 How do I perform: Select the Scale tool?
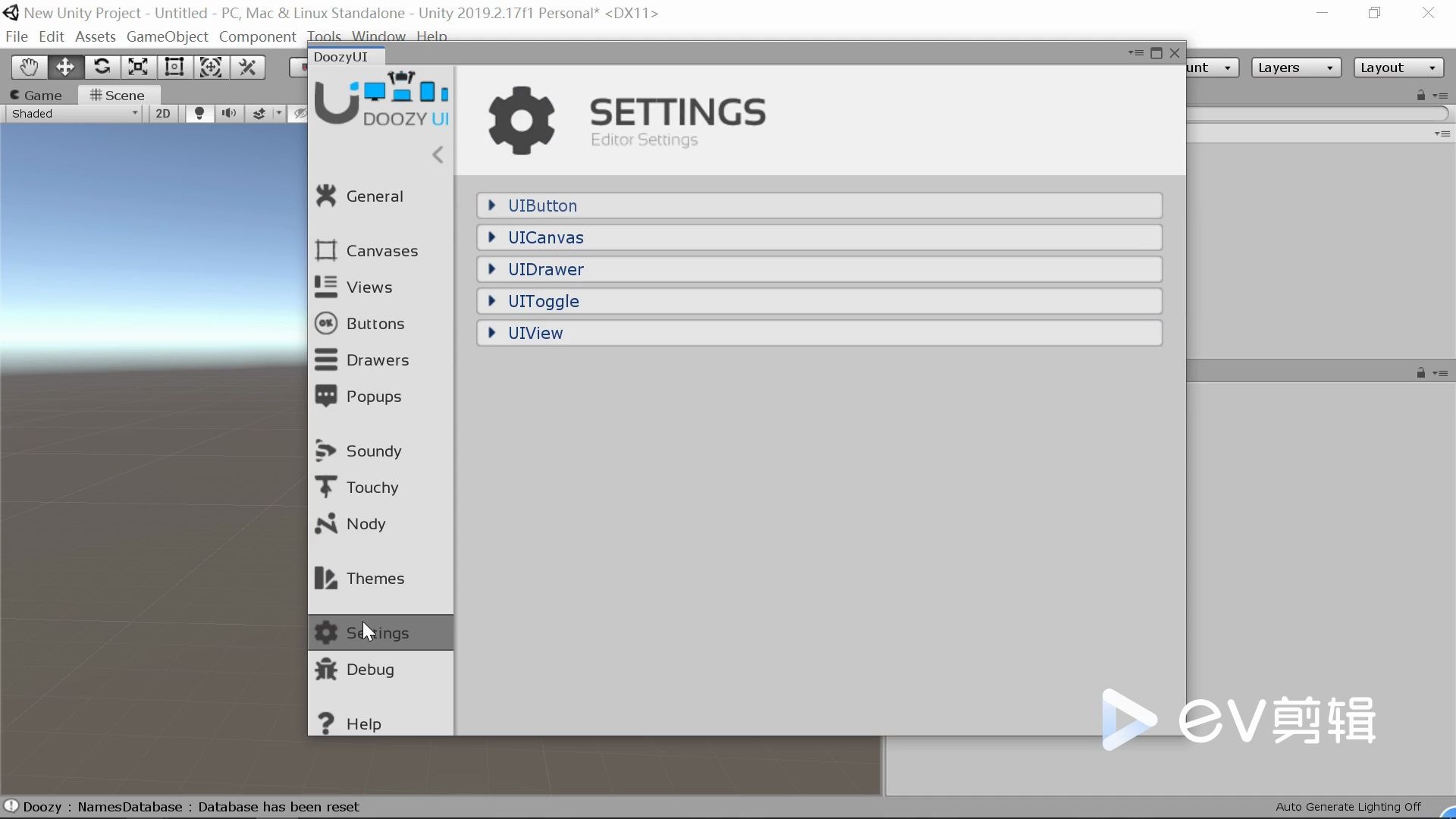click(x=138, y=67)
